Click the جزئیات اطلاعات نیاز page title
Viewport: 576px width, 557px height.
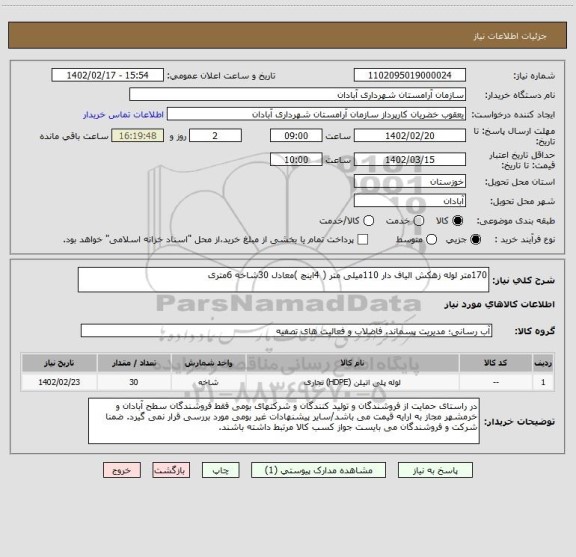point(510,36)
